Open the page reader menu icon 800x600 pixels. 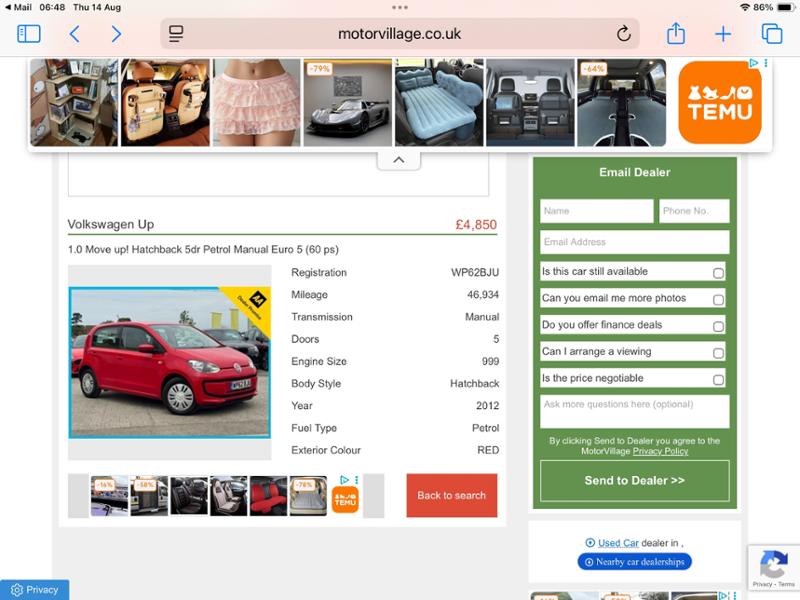coord(176,34)
